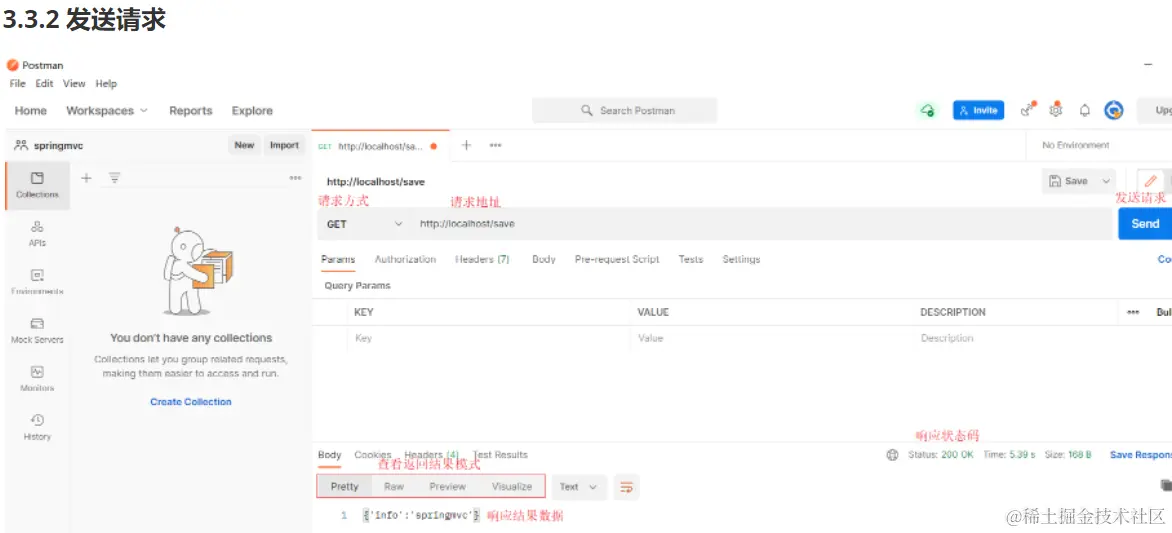
Task: Select the Raw response view
Action: click(x=394, y=487)
